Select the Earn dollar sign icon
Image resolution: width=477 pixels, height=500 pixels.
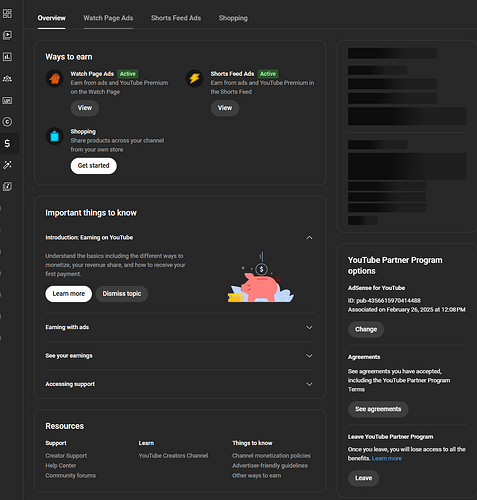7,143
